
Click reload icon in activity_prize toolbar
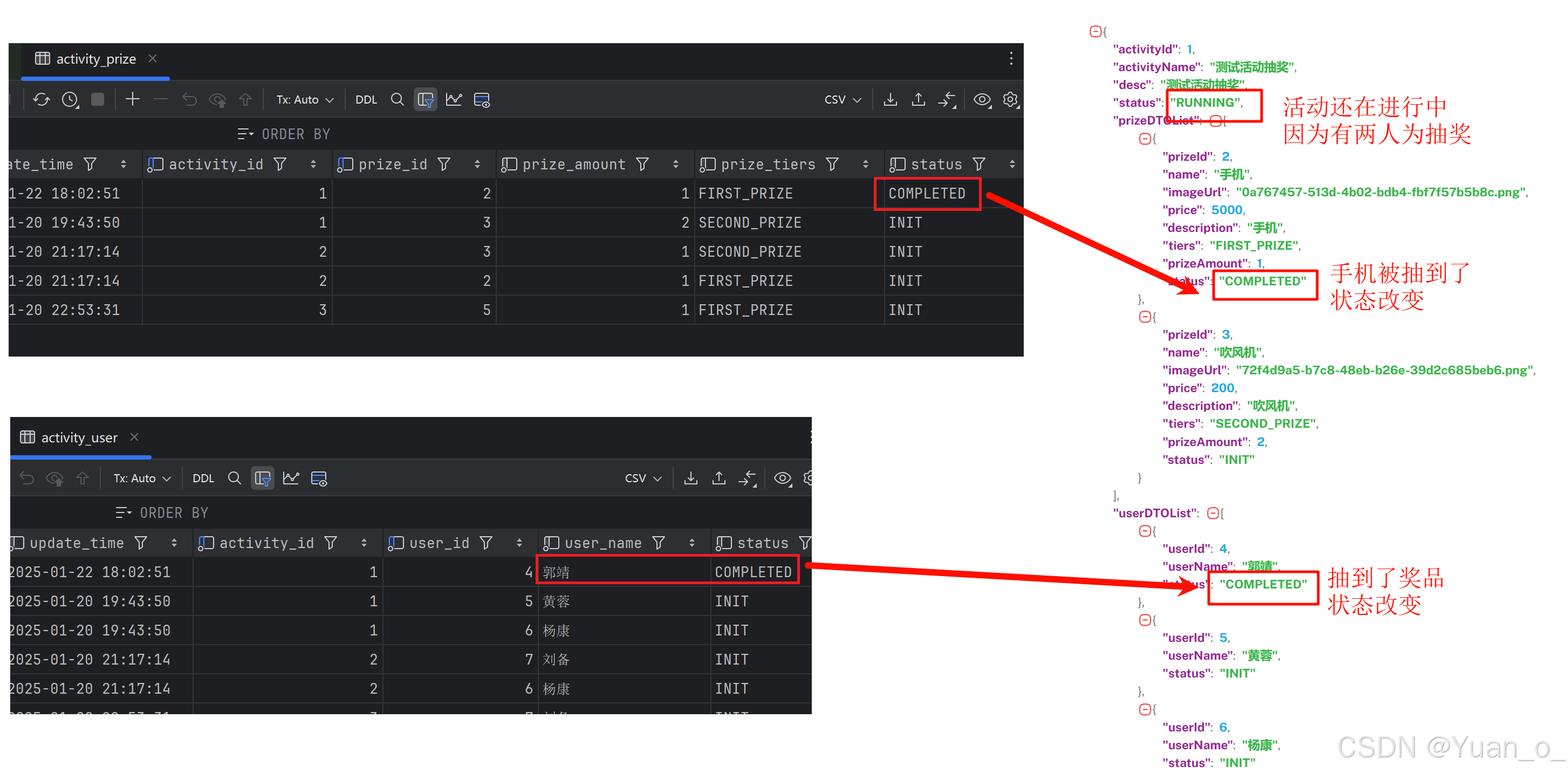42,99
